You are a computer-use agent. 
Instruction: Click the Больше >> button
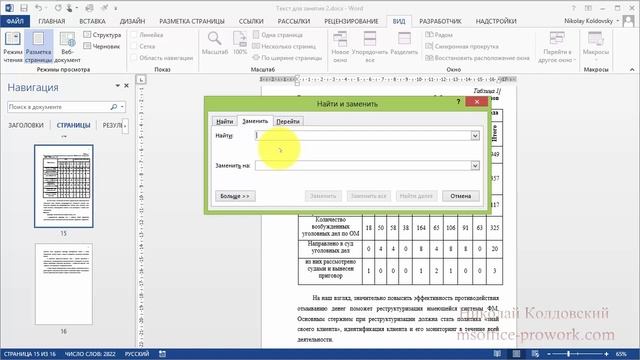point(235,196)
